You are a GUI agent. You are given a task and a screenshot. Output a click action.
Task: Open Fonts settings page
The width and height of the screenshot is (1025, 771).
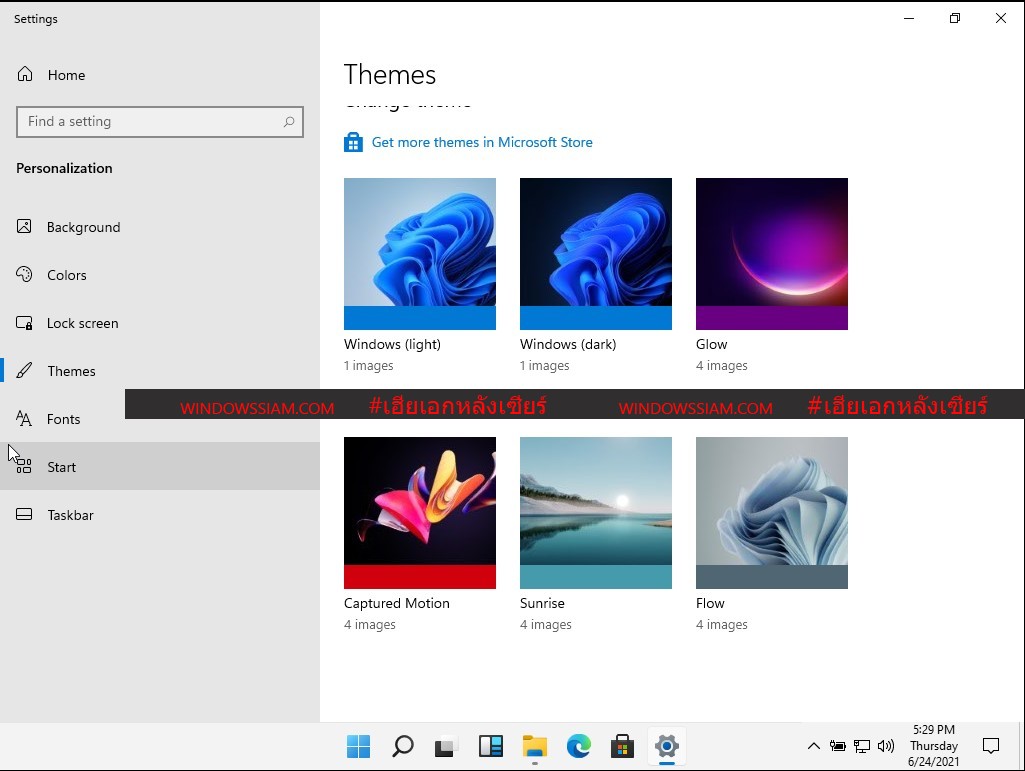pos(160,419)
